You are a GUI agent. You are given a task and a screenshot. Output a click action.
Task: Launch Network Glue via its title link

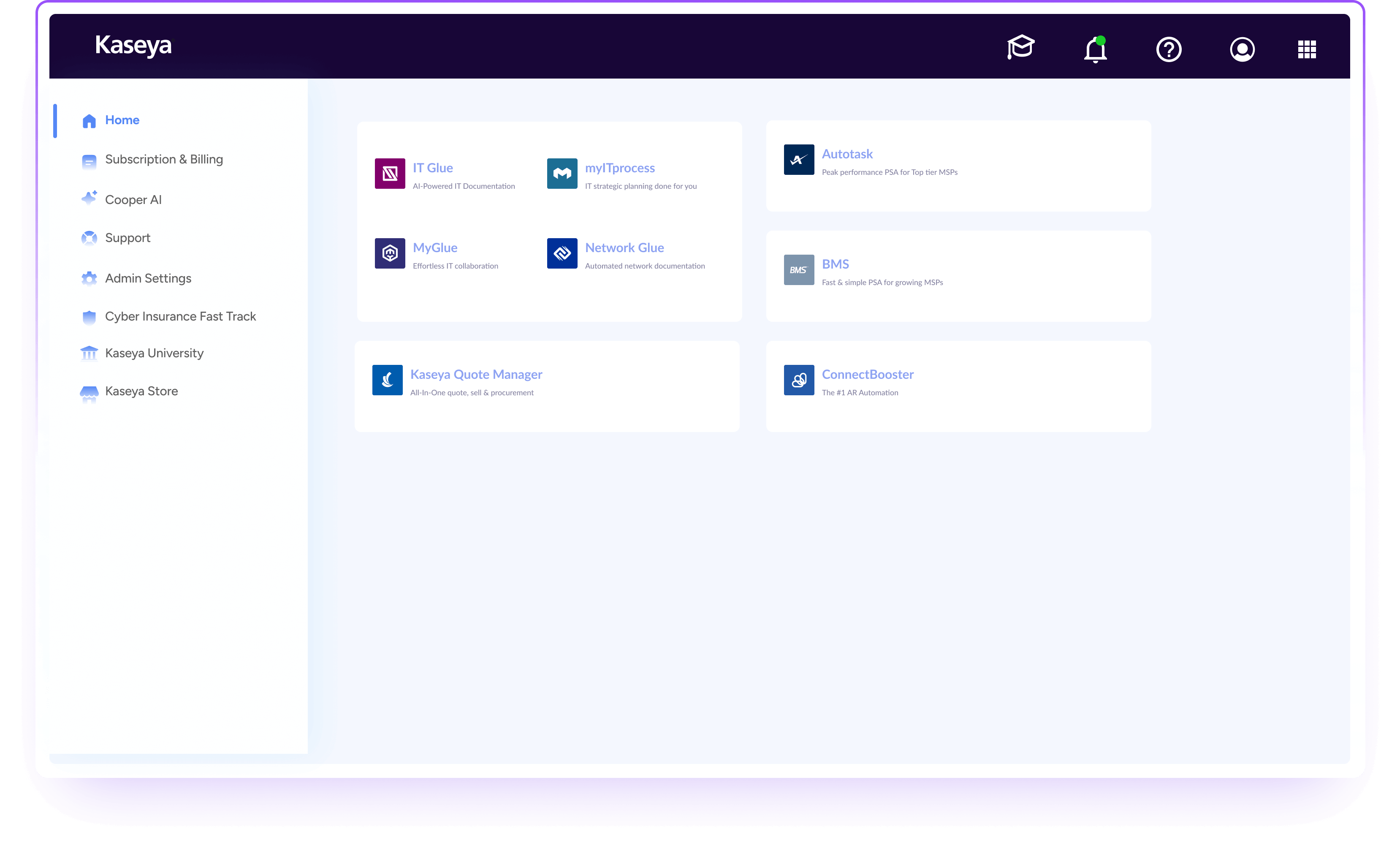pos(624,248)
